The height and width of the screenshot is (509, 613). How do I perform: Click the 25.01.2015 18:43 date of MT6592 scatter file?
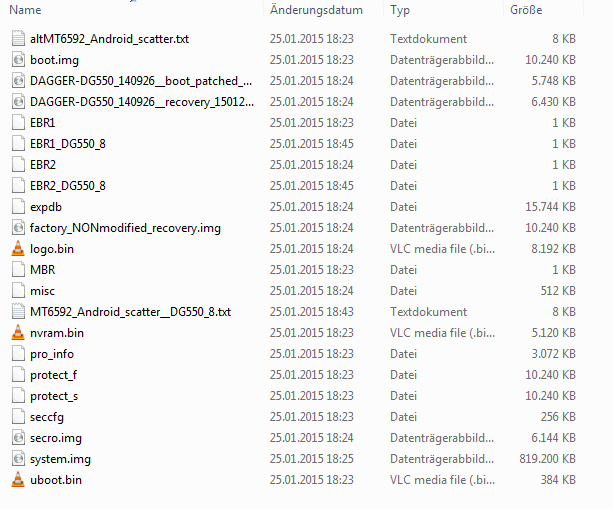tap(312, 312)
